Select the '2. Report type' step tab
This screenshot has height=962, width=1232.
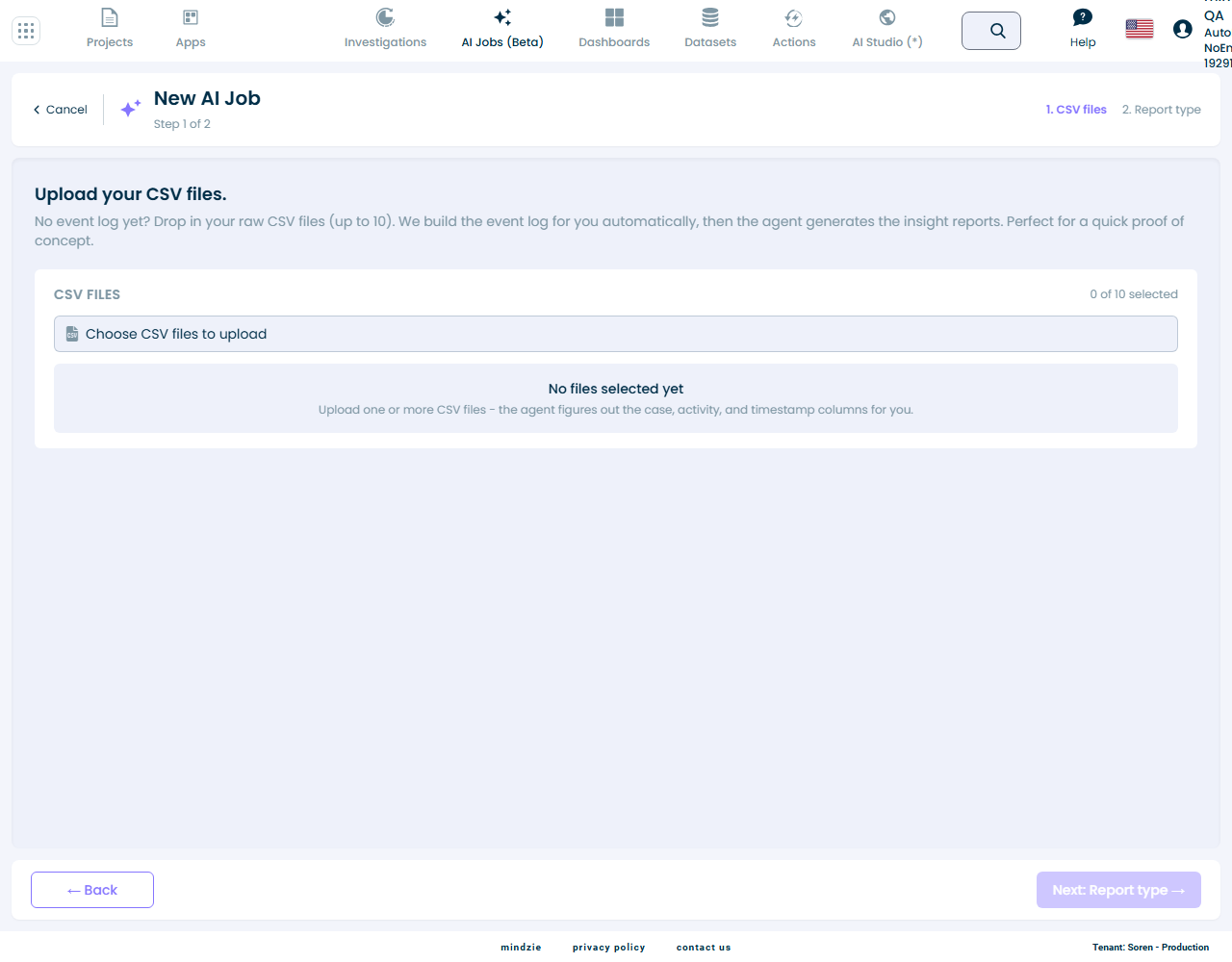[x=1162, y=110]
